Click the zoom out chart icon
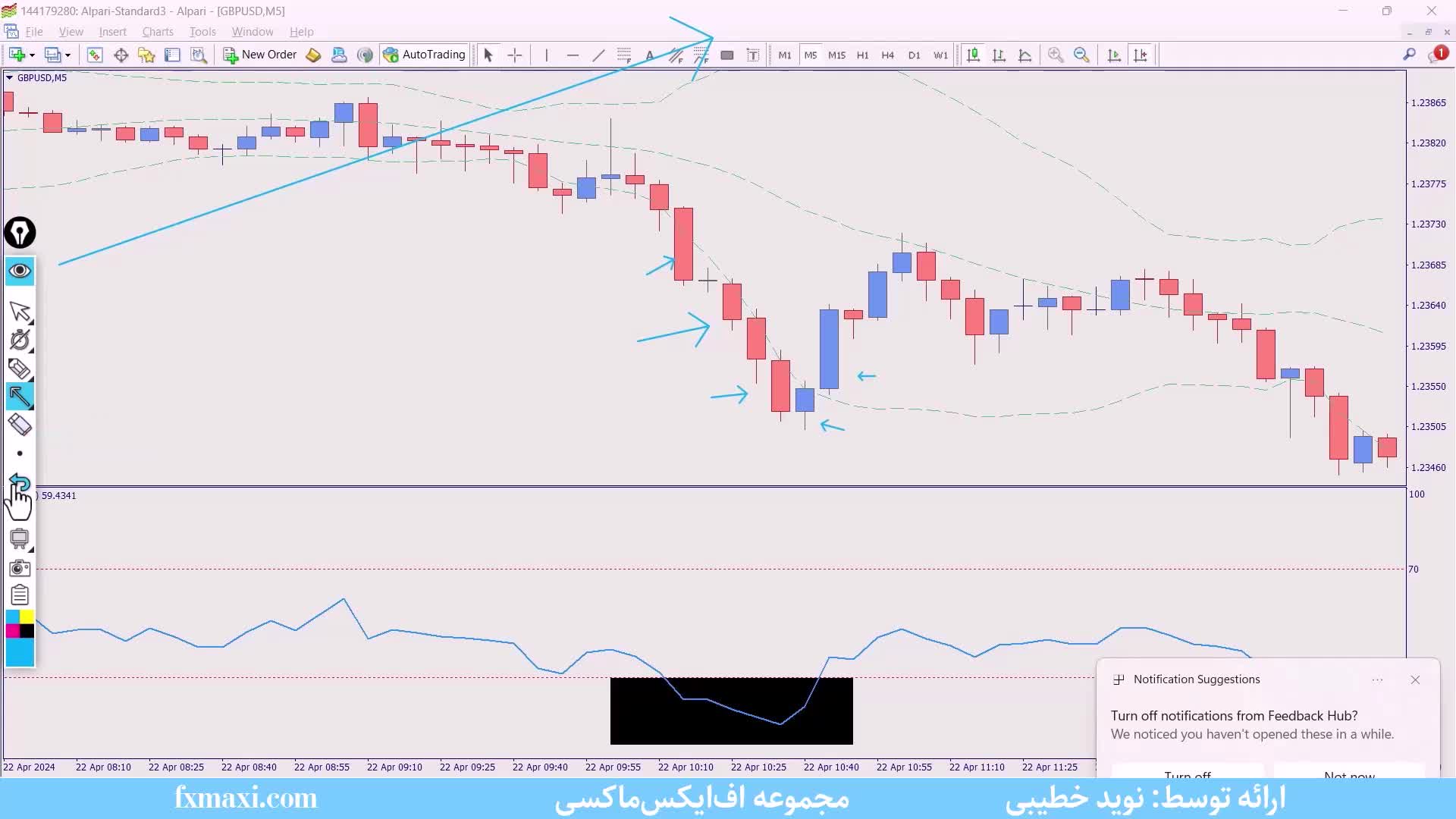This screenshot has height=819, width=1456. (1081, 55)
